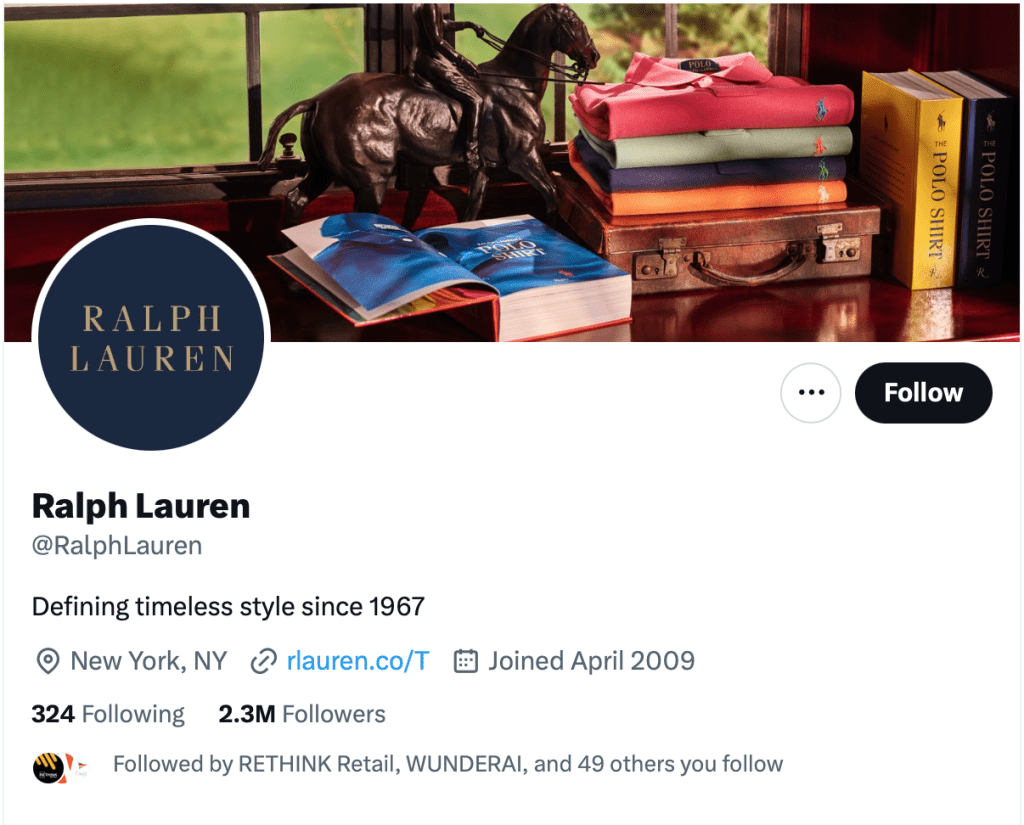Click the Ralph Lauren display name

(x=140, y=506)
